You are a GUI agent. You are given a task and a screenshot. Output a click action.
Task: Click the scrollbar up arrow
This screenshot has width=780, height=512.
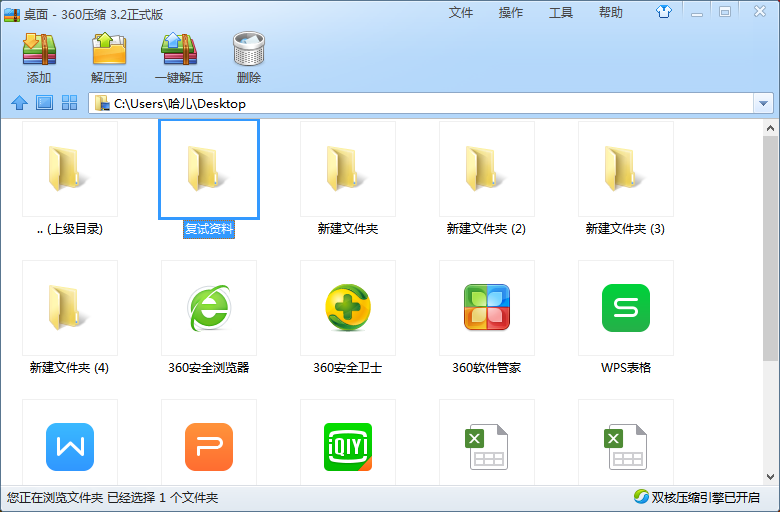(770, 128)
